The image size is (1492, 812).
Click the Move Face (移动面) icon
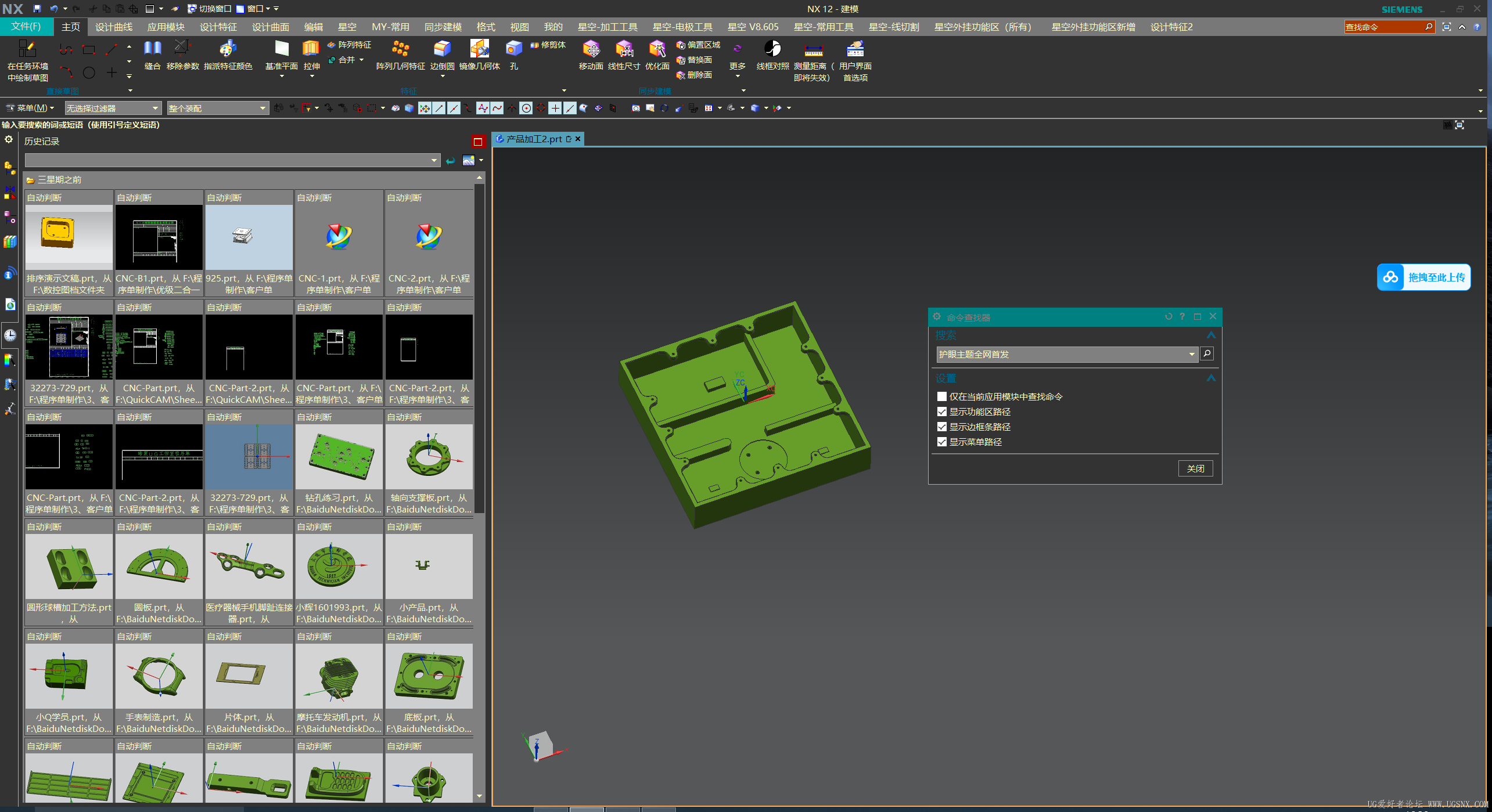(591, 49)
